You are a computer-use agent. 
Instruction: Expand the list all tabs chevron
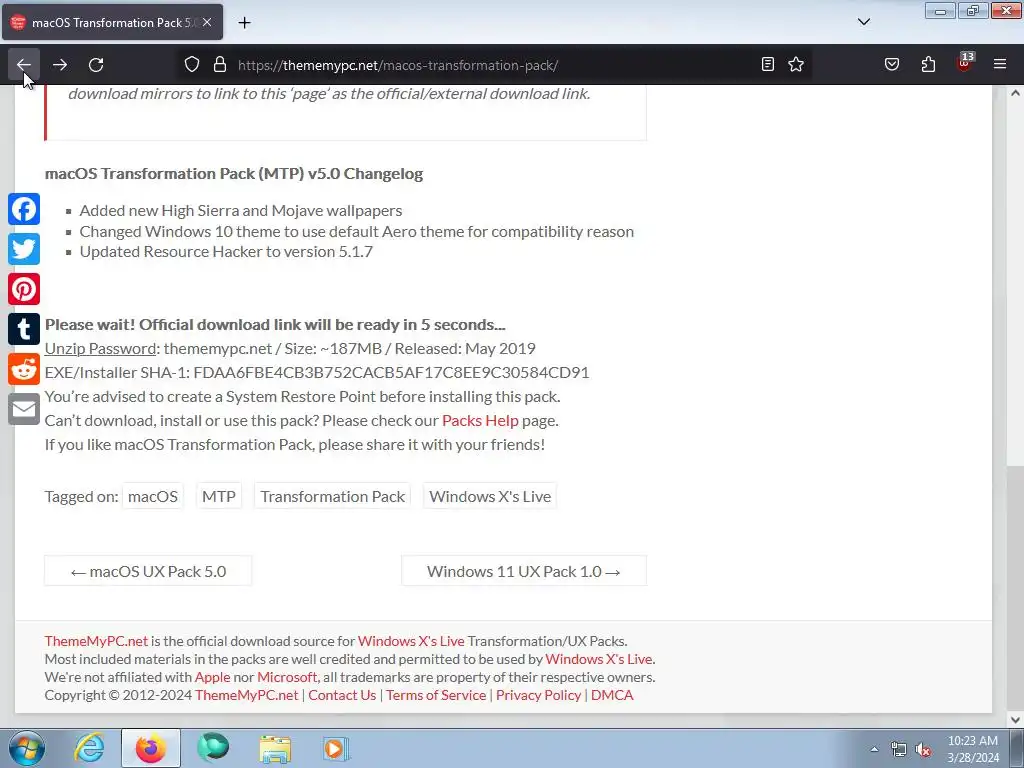click(864, 22)
